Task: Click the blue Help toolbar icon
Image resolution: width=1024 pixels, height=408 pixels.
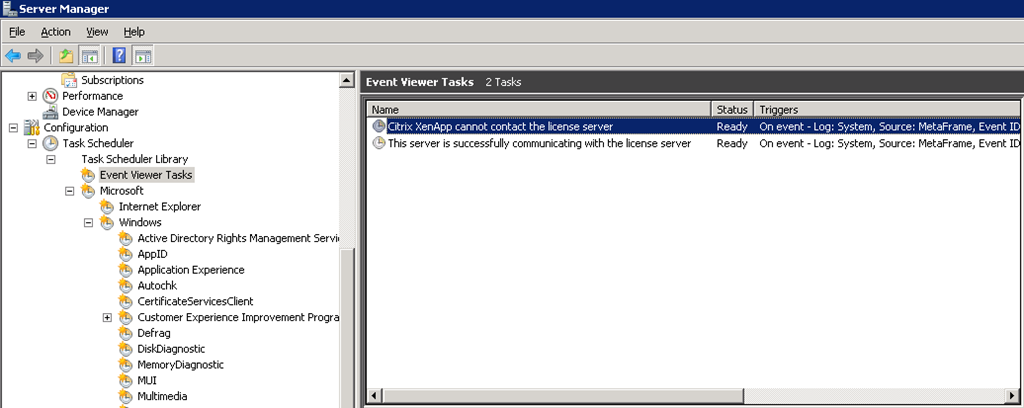Action: click(x=119, y=56)
